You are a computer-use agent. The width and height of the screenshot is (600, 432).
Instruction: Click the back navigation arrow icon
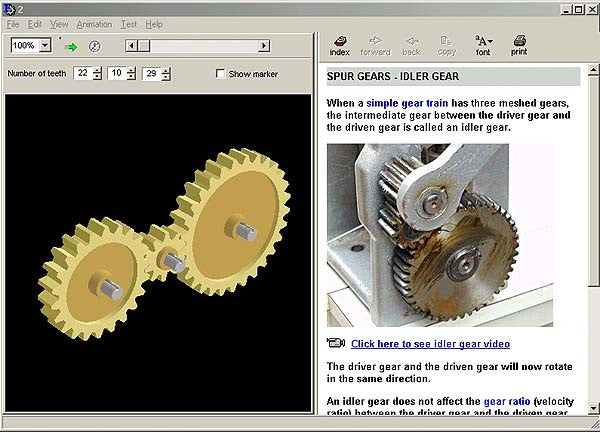tap(411, 44)
